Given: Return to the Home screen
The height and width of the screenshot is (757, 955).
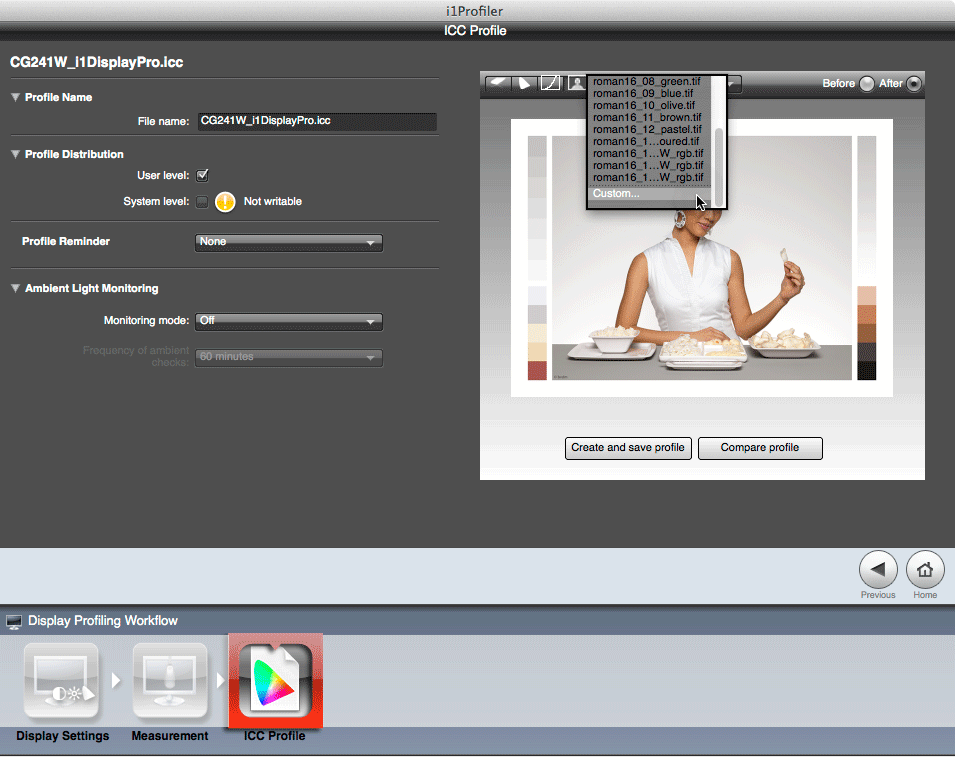Looking at the screenshot, I should (925, 570).
